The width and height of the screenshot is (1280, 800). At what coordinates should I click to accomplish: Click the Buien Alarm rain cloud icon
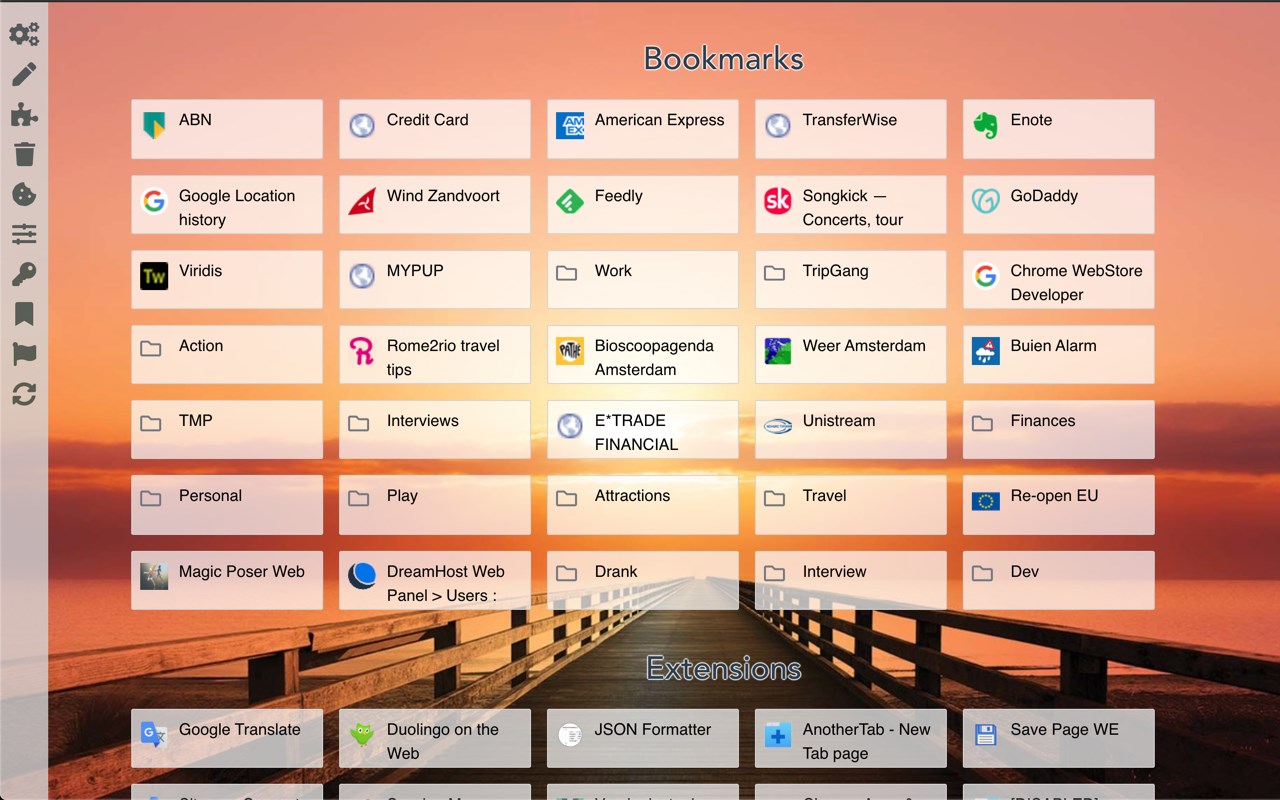(x=986, y=351)
